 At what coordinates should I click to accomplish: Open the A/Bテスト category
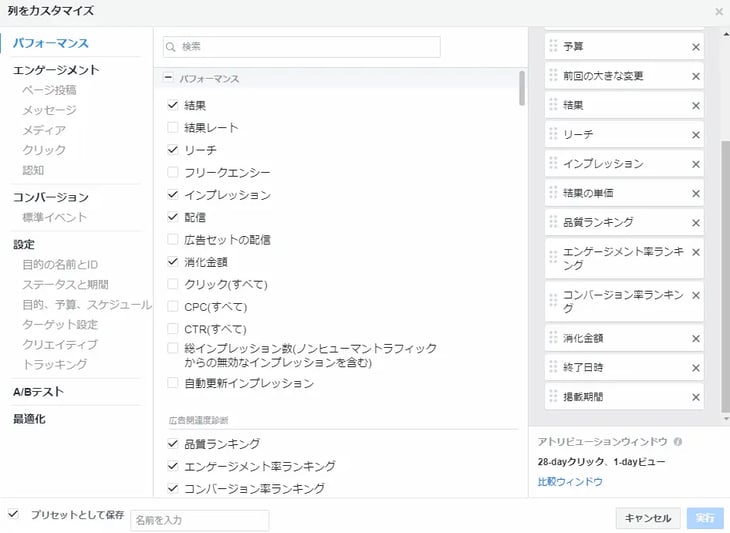[x=38, y=392]
